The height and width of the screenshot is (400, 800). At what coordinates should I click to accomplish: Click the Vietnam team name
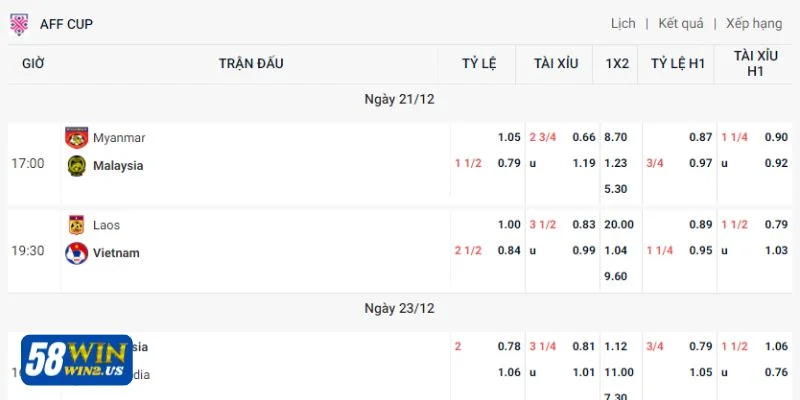[x=116, y=253]
